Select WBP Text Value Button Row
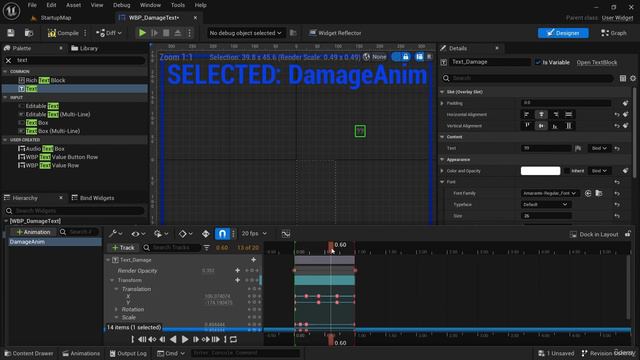This screenshot has height=360, width=640. tap(58, 157)
